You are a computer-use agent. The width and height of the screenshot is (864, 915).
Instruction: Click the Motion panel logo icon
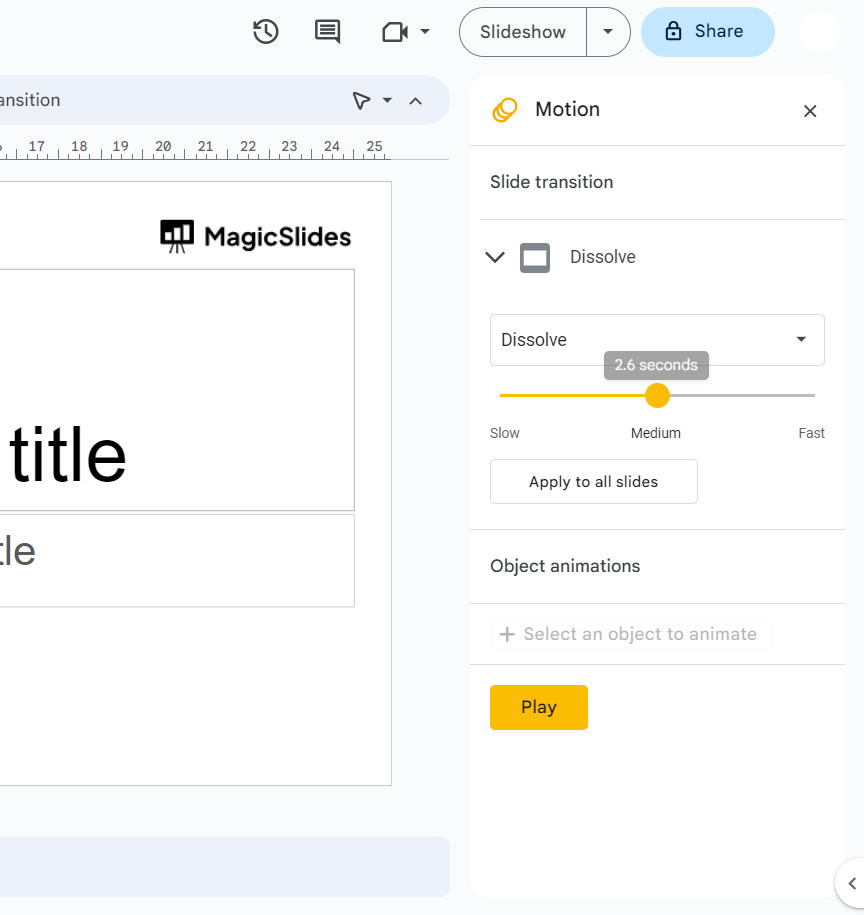point(505,110)
